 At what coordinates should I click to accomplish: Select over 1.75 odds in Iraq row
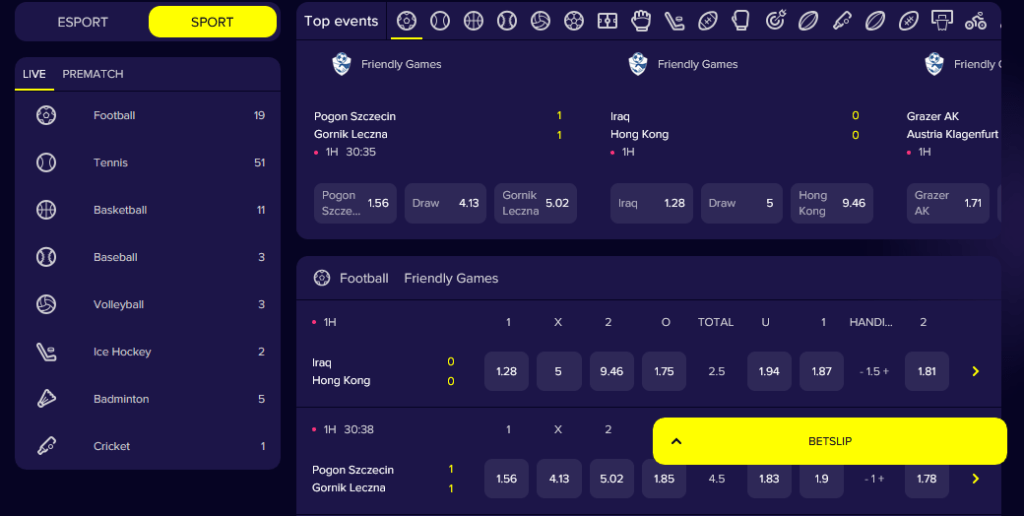pos(664,372)
